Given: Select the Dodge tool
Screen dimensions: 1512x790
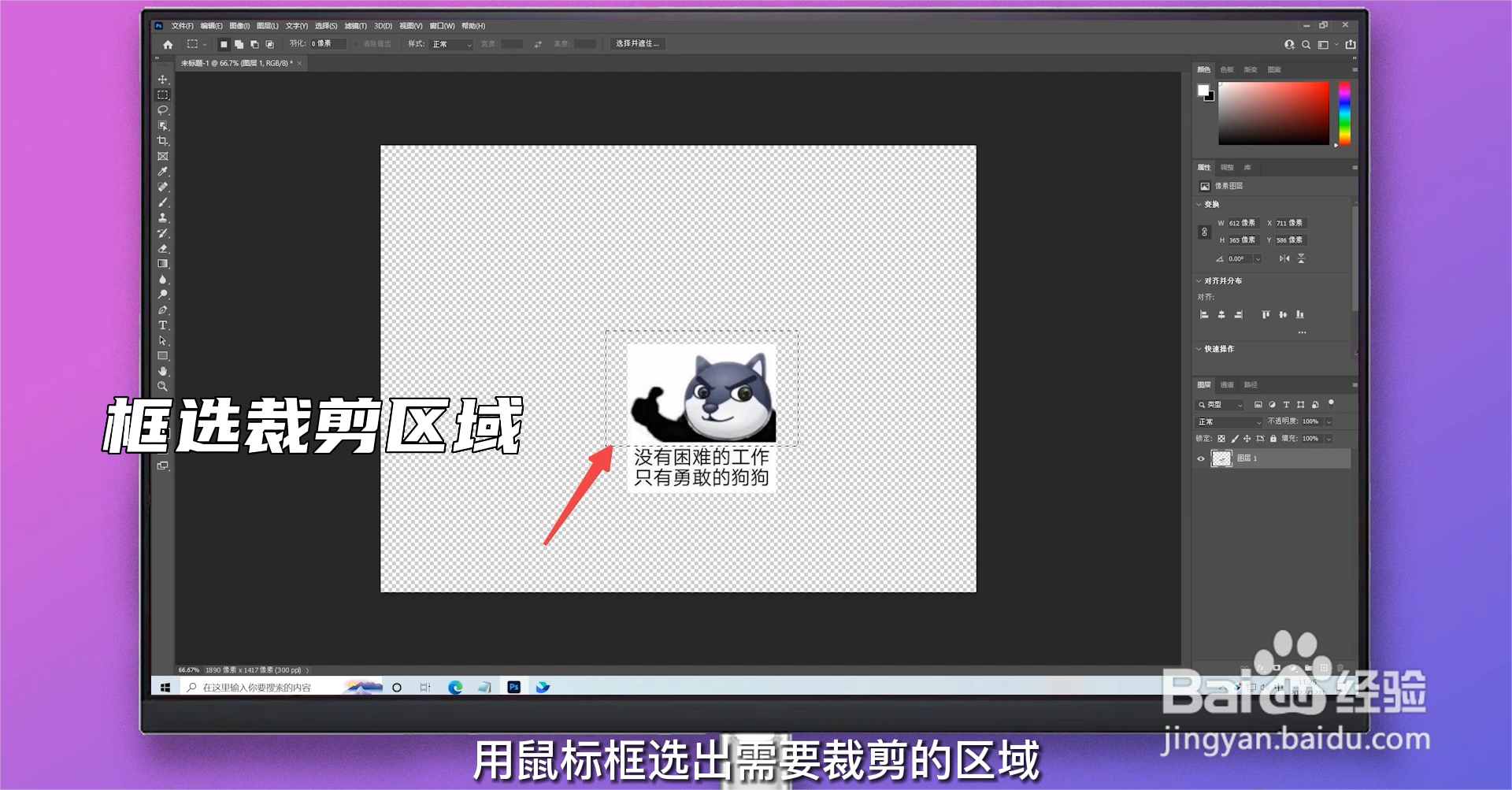Looking at the screenshot, I should click(x=163, y=295).
